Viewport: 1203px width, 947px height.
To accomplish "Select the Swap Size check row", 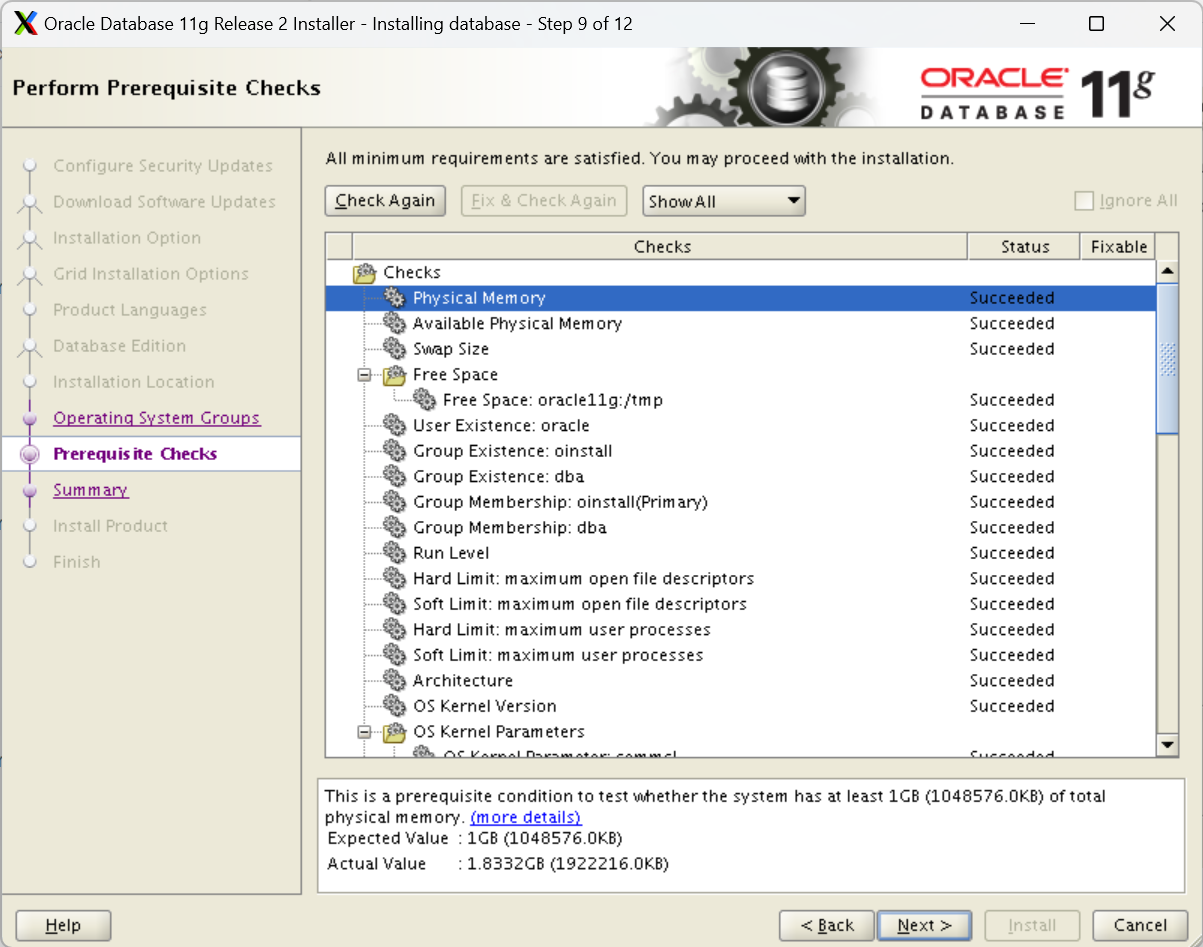I will pyautogui.click(x=741, y=349).
